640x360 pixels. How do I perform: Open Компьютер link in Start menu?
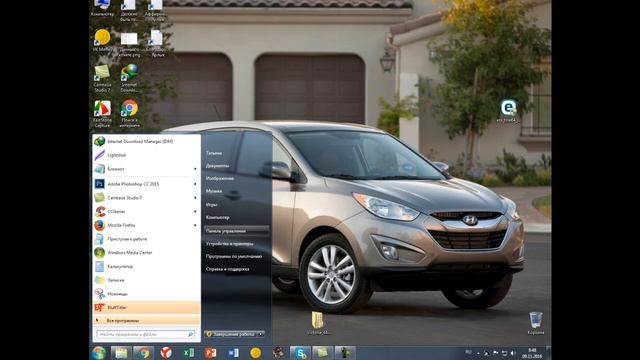[218, 218]
